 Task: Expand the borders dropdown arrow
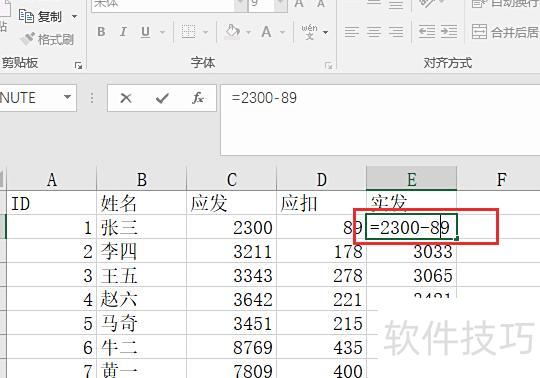tap(206, 32)
